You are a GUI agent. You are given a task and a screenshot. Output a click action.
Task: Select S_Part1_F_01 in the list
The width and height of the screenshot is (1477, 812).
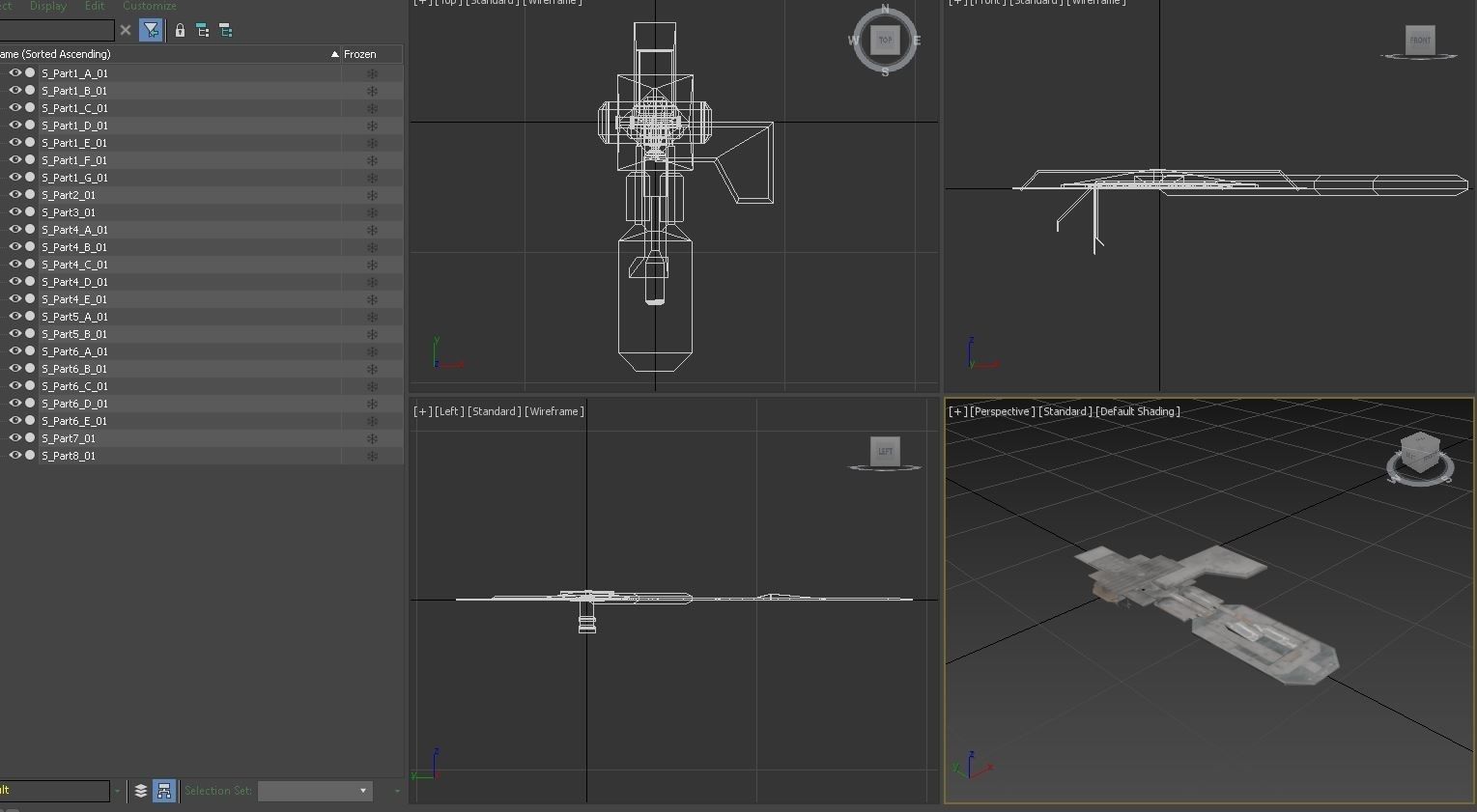point(74,160)
